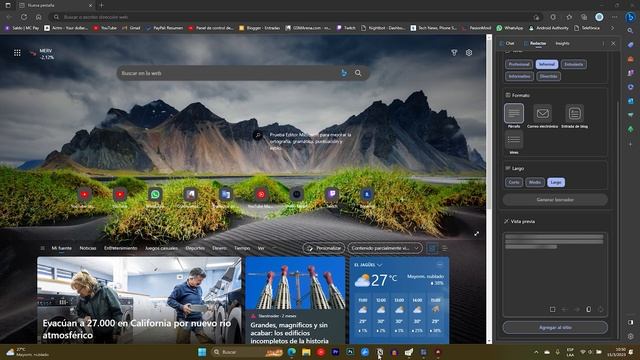Click the Generar borrador button
640x360 pixels.
coord(555,200)
